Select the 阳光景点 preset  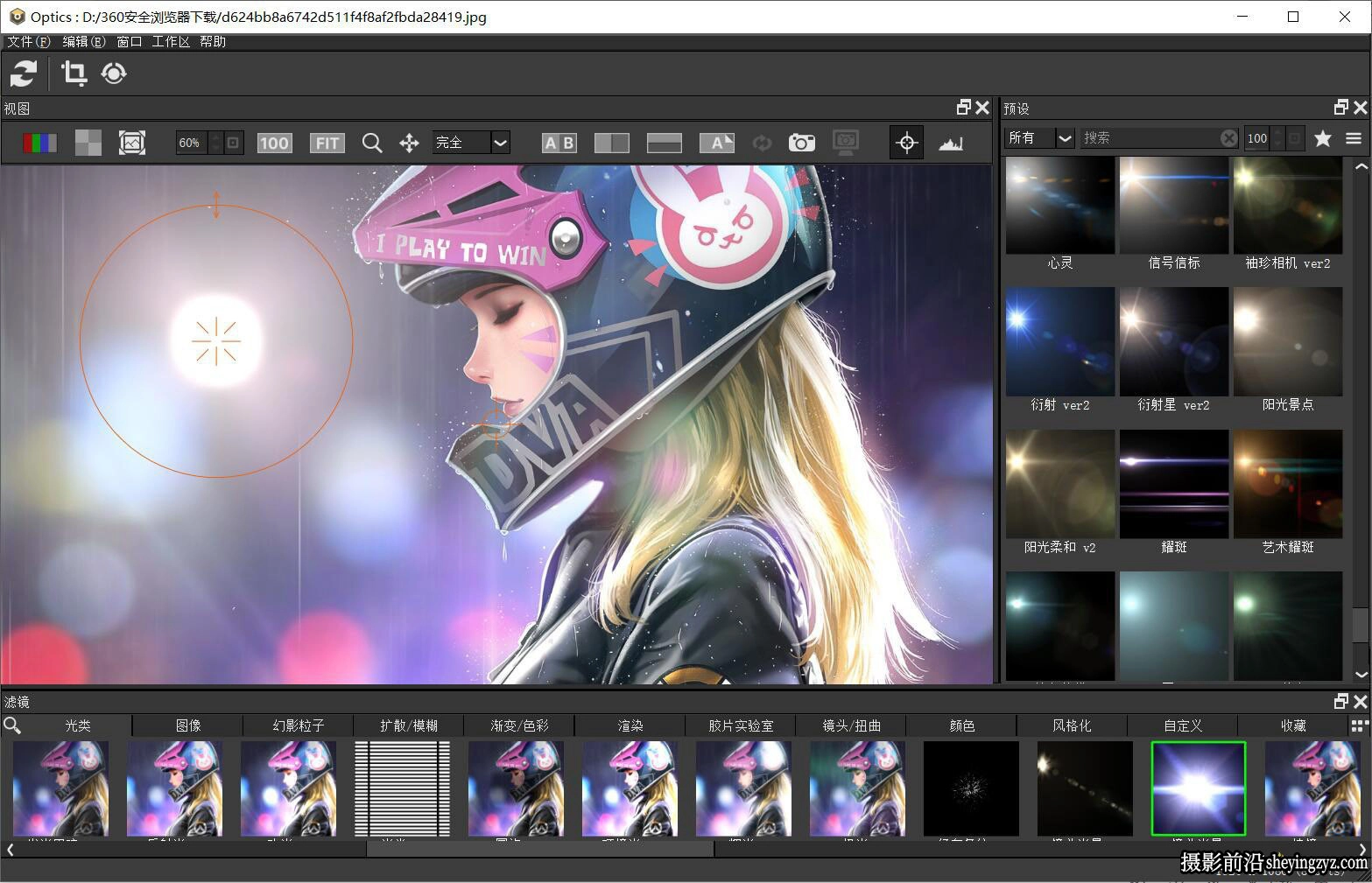pyautogui.click(x=1288, y=342)
